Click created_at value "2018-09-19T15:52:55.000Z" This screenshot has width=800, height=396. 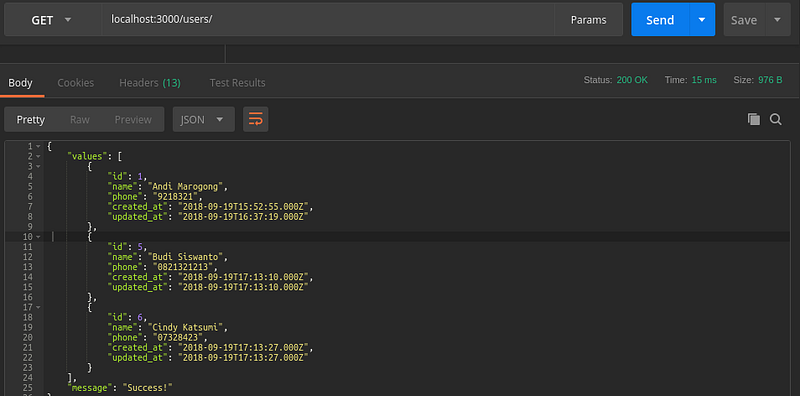click(243, 207)
